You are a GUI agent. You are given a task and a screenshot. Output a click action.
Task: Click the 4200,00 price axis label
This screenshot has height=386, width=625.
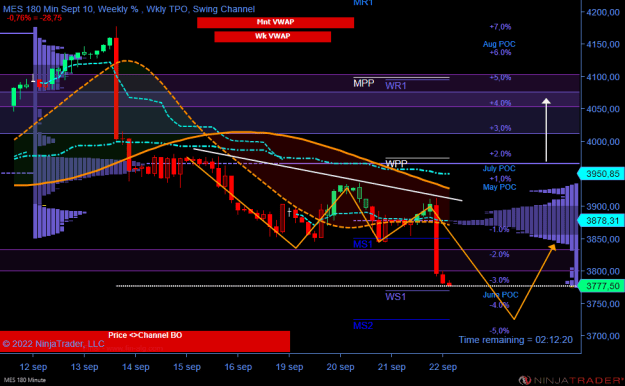tap(603, 12)
